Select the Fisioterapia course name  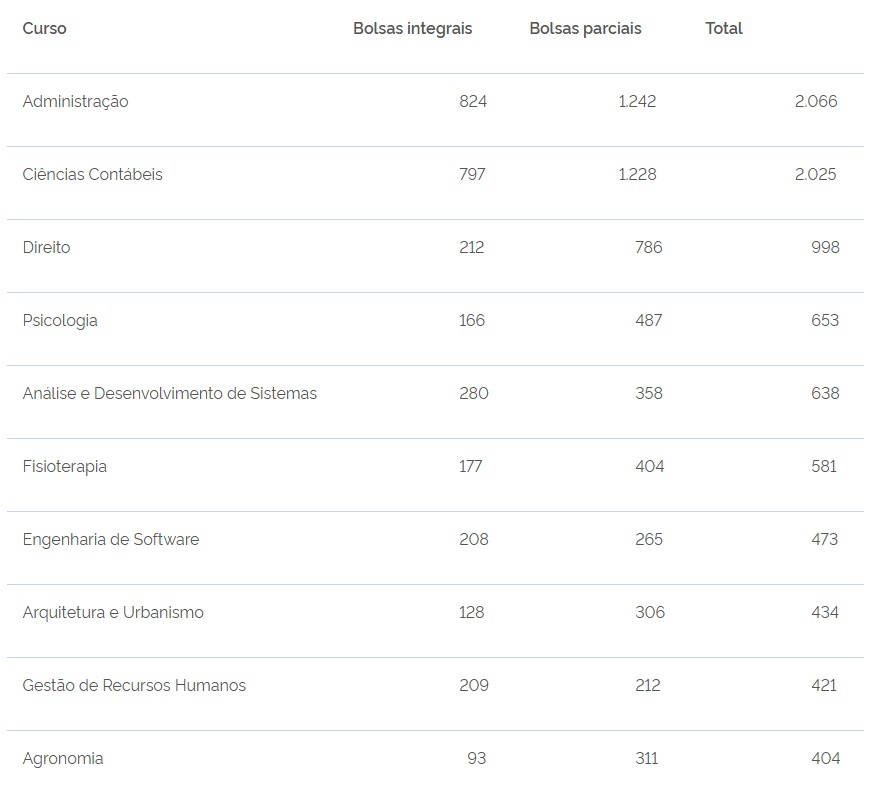point(64,467)
